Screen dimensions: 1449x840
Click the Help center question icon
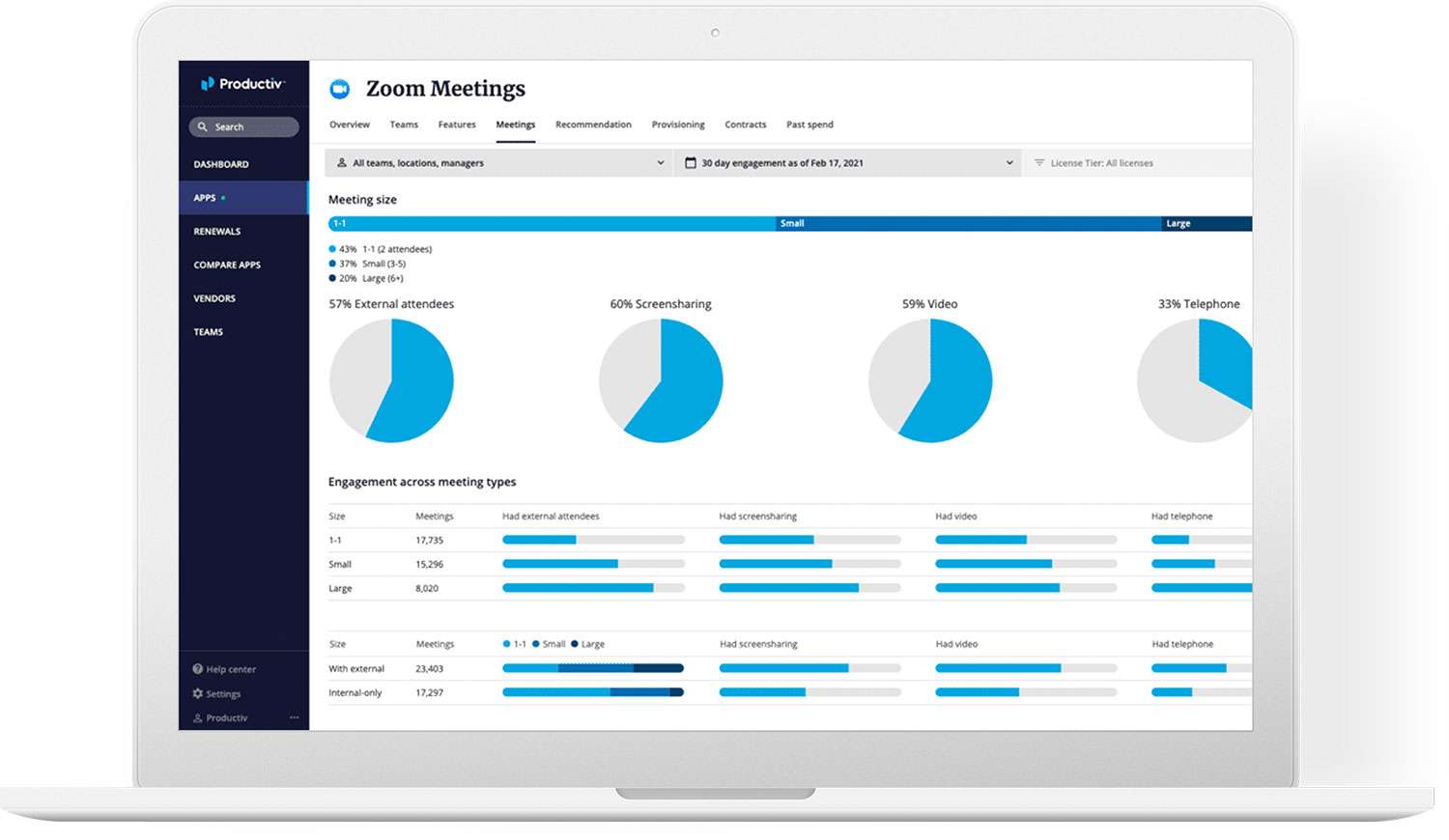click(197, 669)
